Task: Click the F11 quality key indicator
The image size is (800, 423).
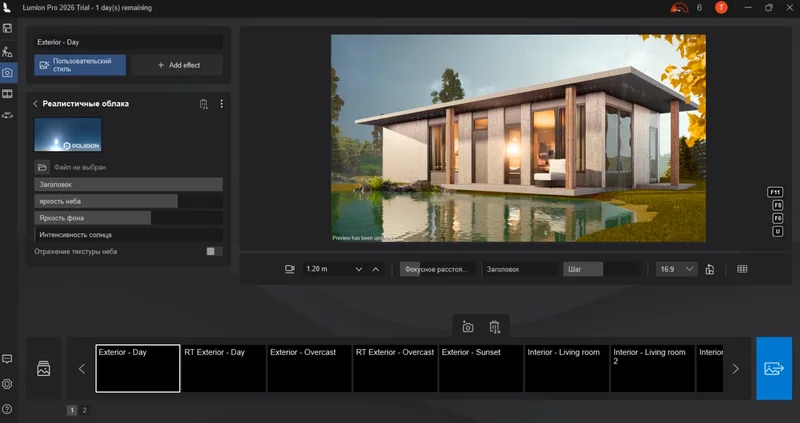Action: coord(775,192)
